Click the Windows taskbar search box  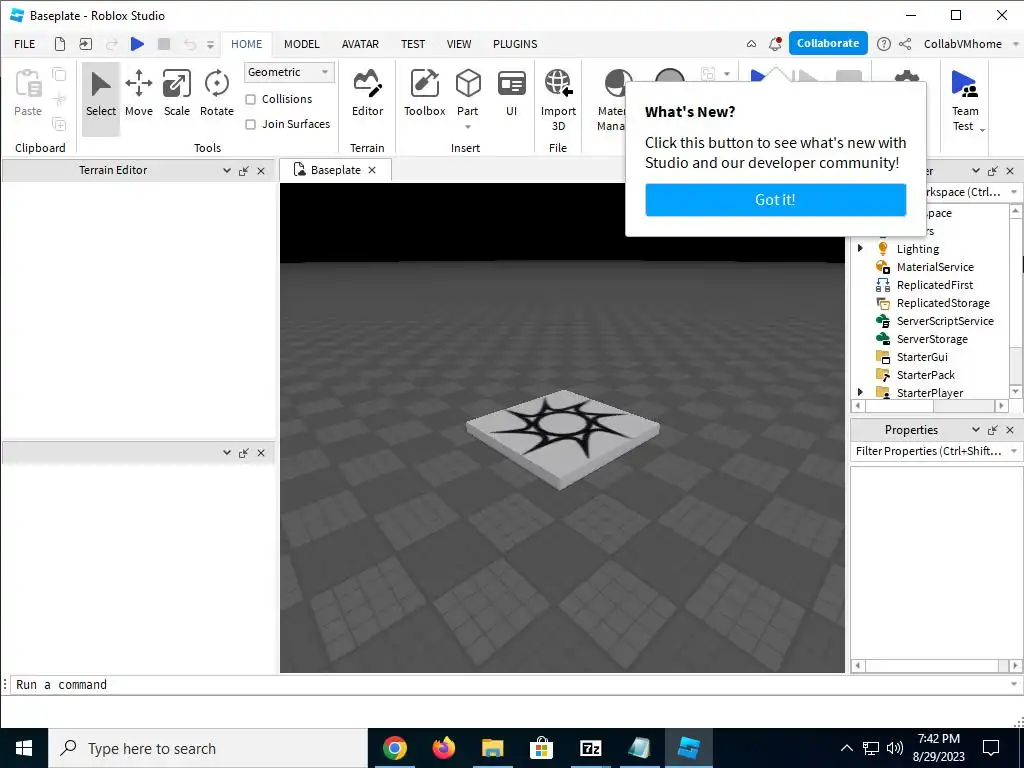tap(208, 748)
